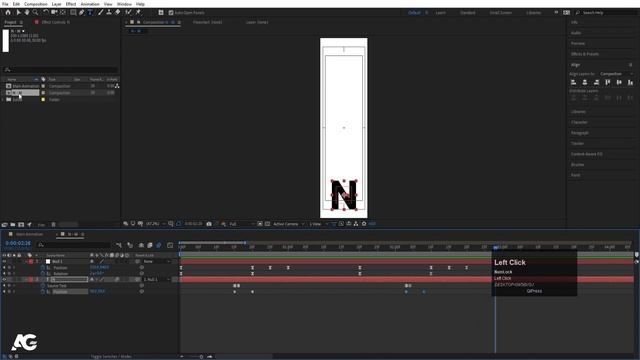Click align vertical center icon
This screenshot has height=360, width=640.
[619, 82]
